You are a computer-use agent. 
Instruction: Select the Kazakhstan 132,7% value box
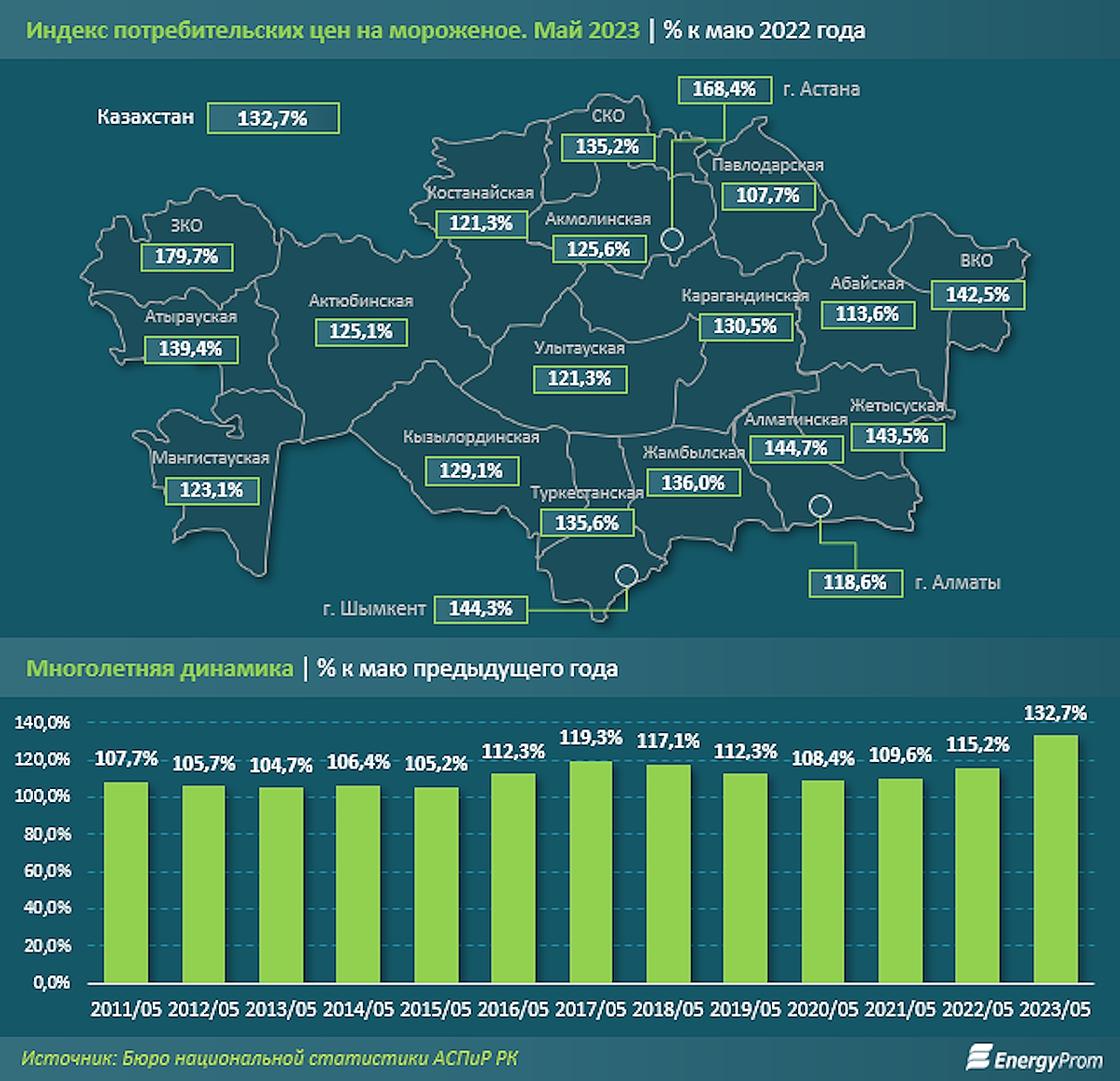[273, 118]
